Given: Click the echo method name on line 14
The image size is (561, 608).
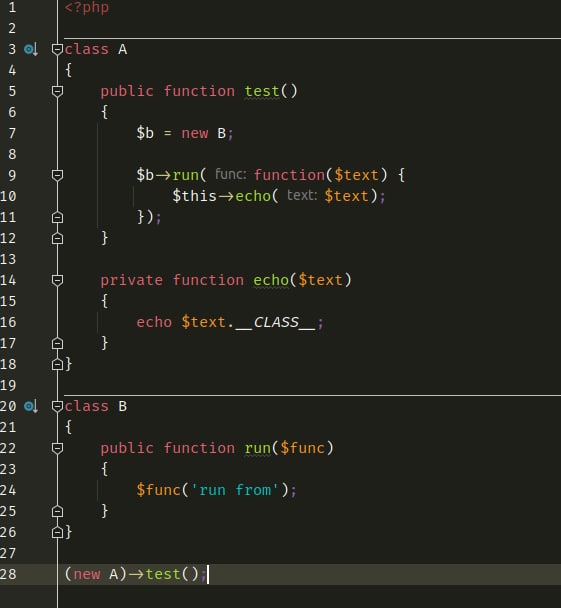Looking at the screenshot, I should 271,280.
